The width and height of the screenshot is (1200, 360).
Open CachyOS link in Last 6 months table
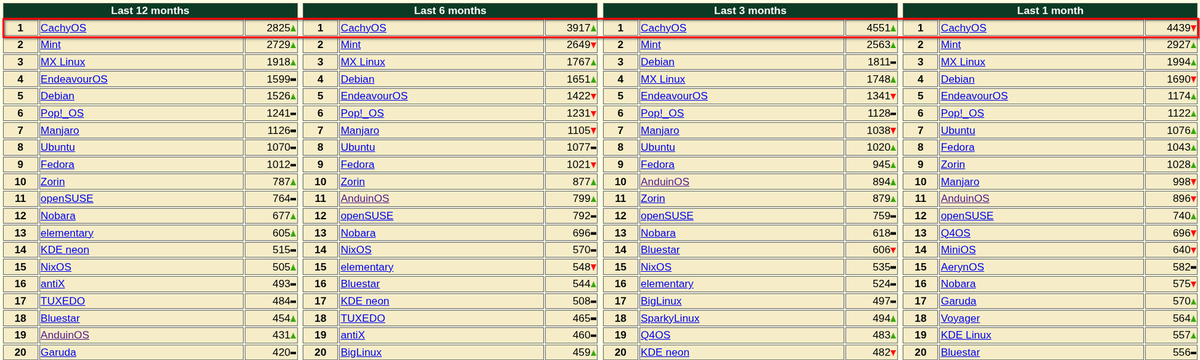coord(363,28)
